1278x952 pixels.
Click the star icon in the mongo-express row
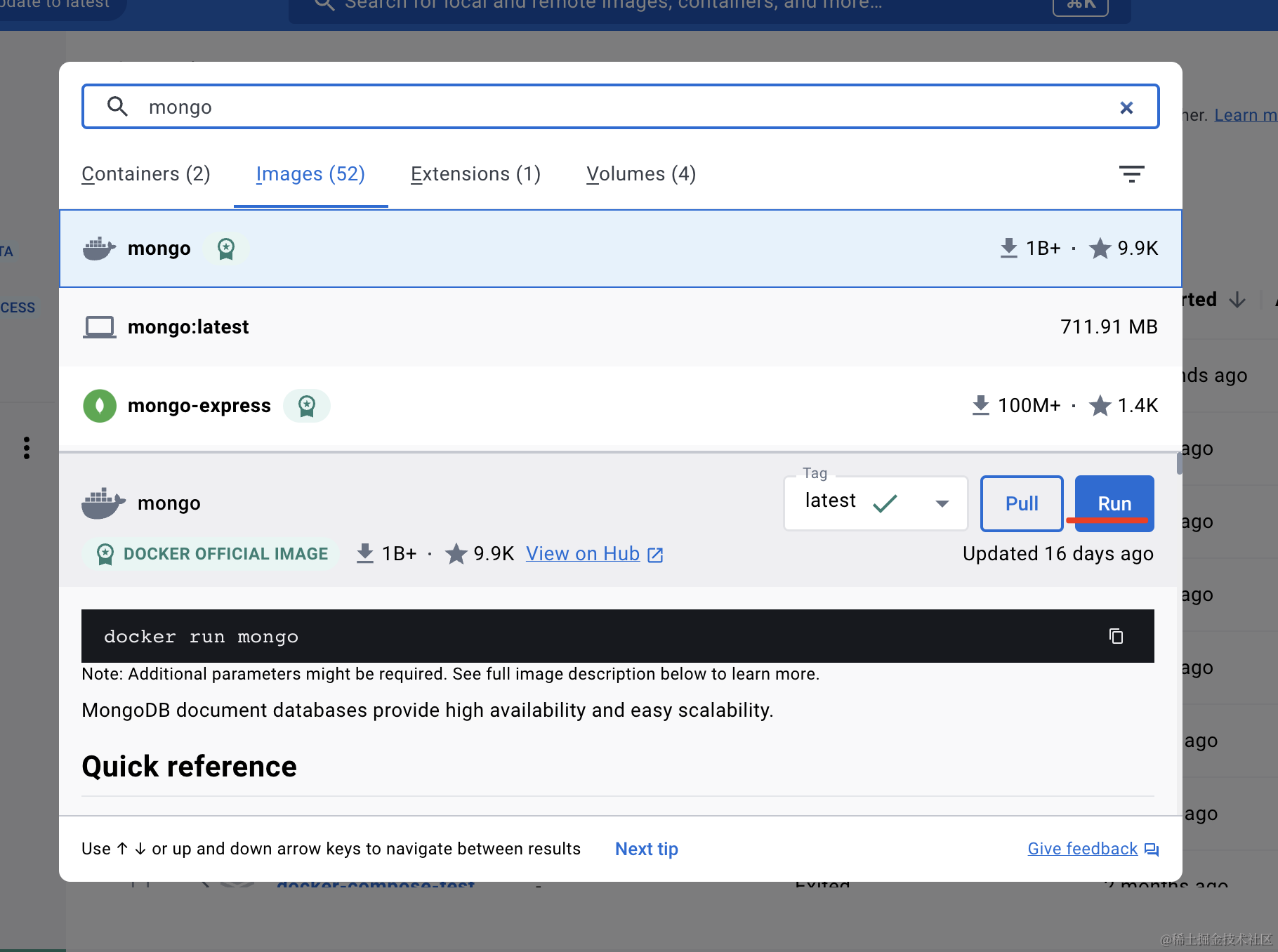coord(1100,406)
